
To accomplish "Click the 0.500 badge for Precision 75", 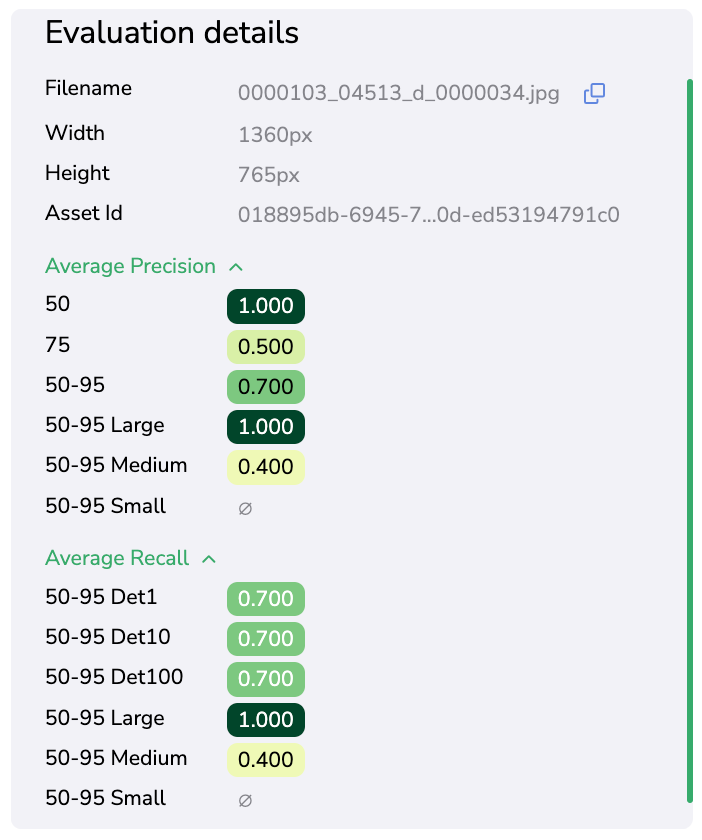I will click(x=265, y=346).
